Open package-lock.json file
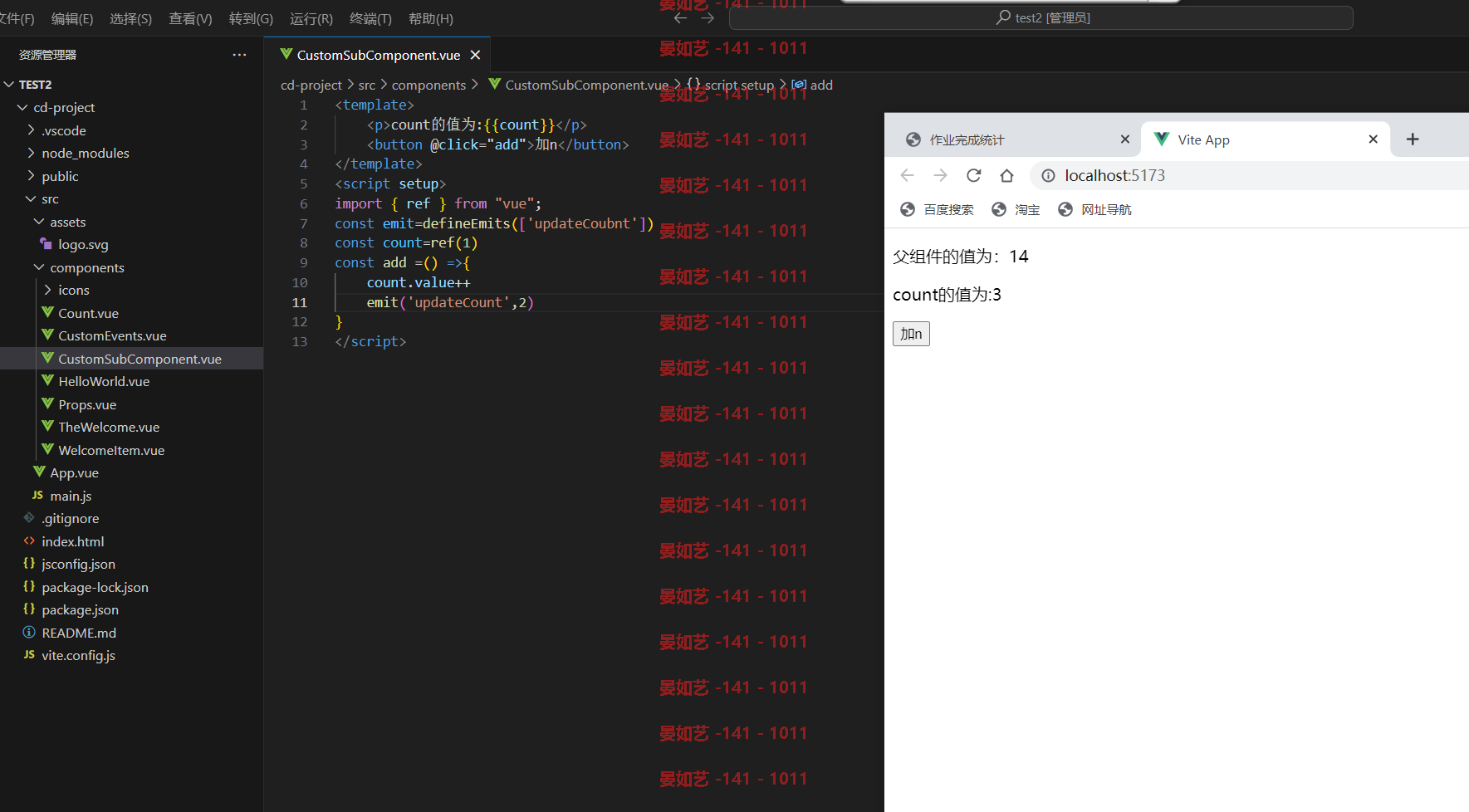Image resolution: width=1469 pixels, height=812 pixels. point(131,587)
